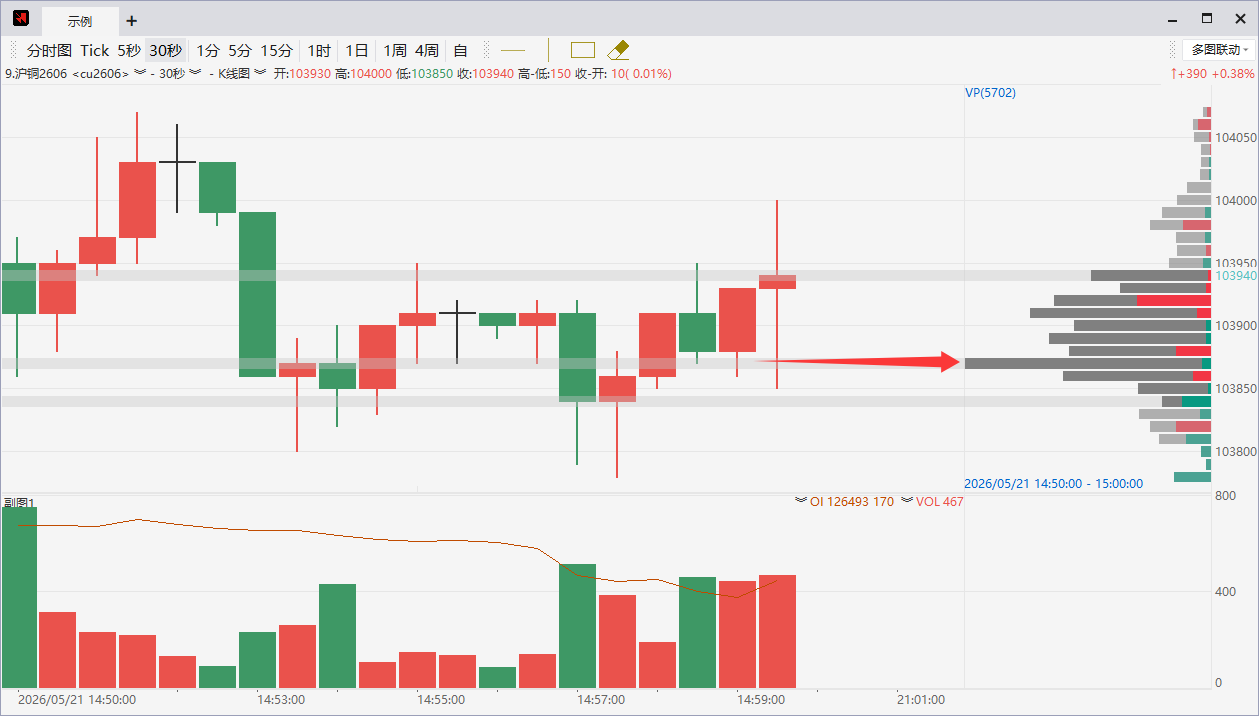Image resolution: width=1259 pixels, height=716 pixels.
Task: Click the VP(5702) volume profile label
Action: 990,92
